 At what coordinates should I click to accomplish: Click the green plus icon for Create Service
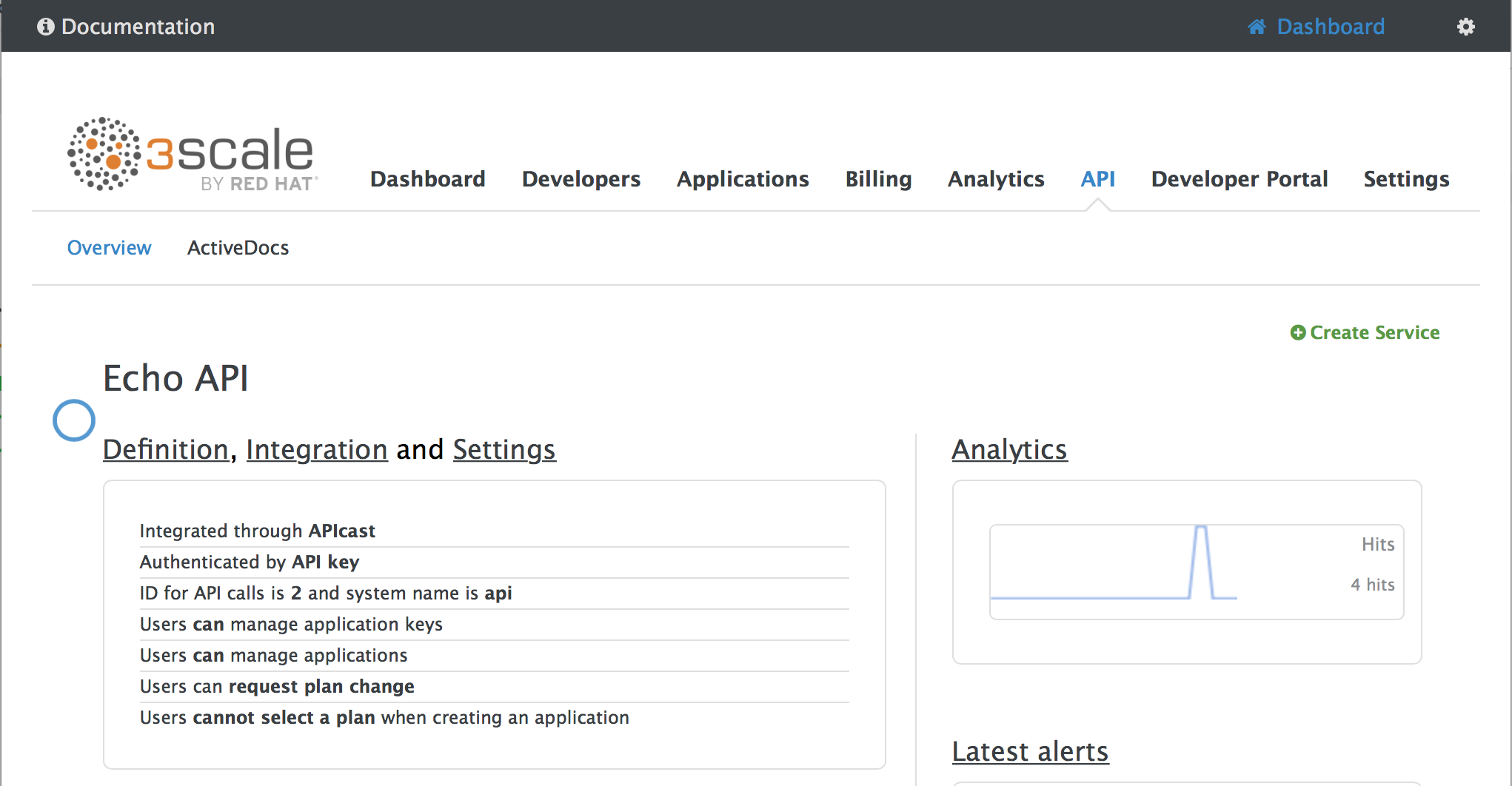click(x=1297, y=333)
